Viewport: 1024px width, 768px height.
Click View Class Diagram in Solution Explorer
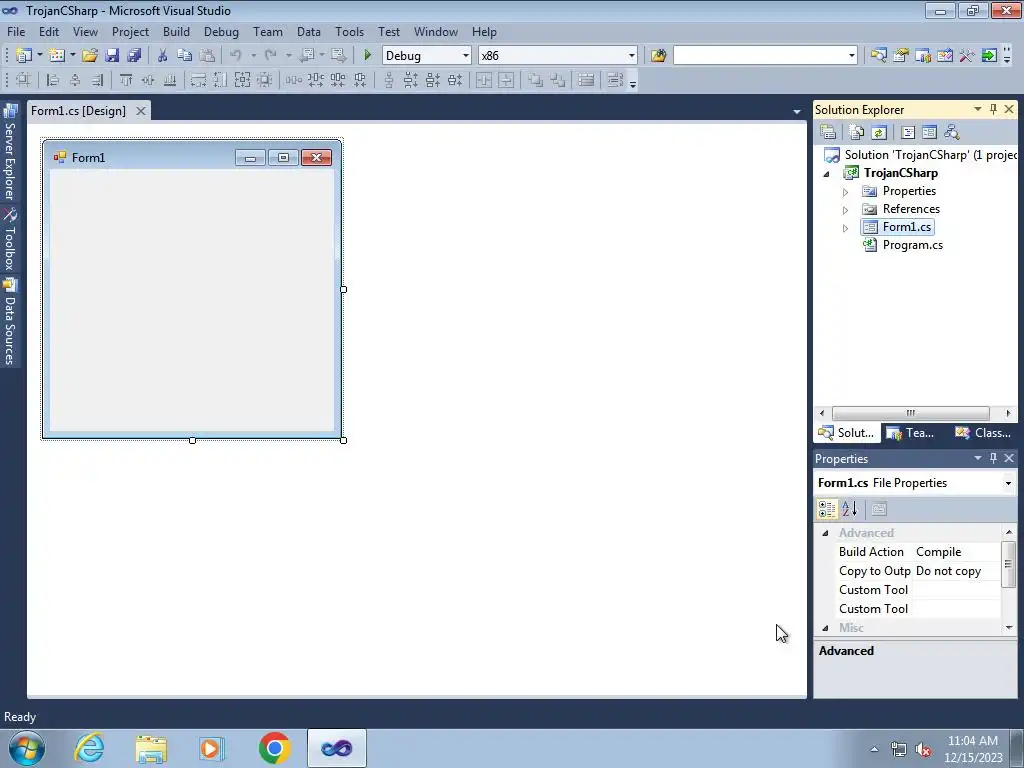pos(952,133)
